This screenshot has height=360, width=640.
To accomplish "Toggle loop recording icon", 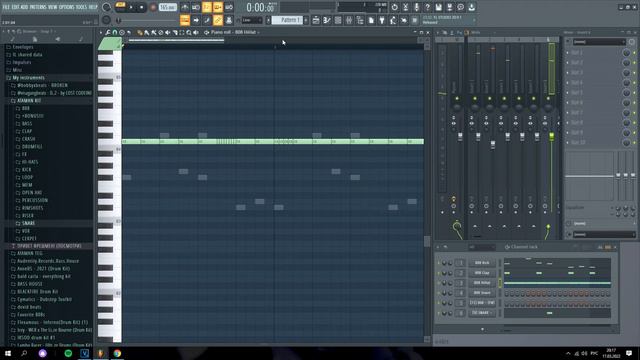I will tap(229, 7).
